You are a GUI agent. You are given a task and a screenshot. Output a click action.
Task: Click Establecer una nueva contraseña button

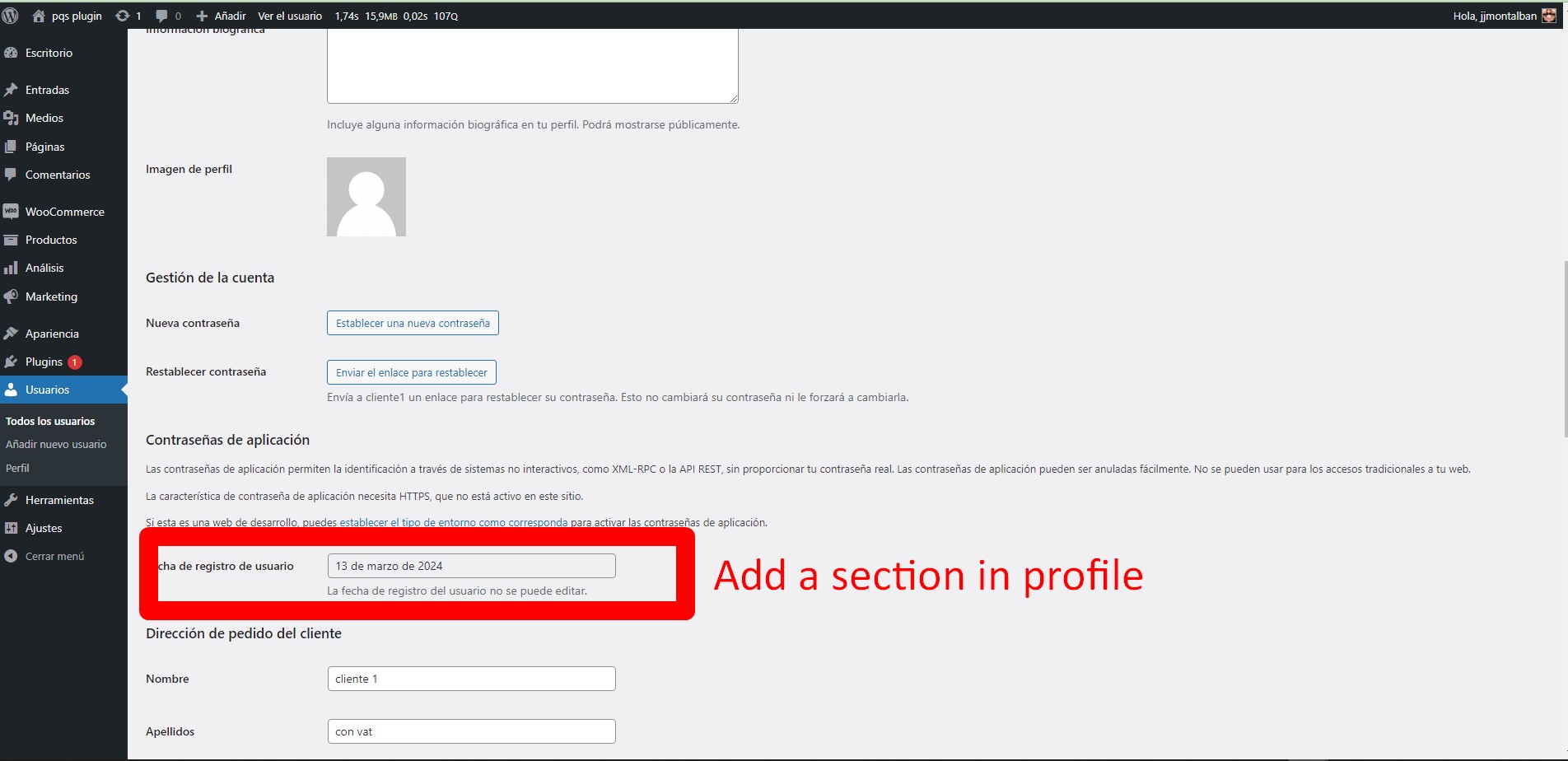[413, 323]
